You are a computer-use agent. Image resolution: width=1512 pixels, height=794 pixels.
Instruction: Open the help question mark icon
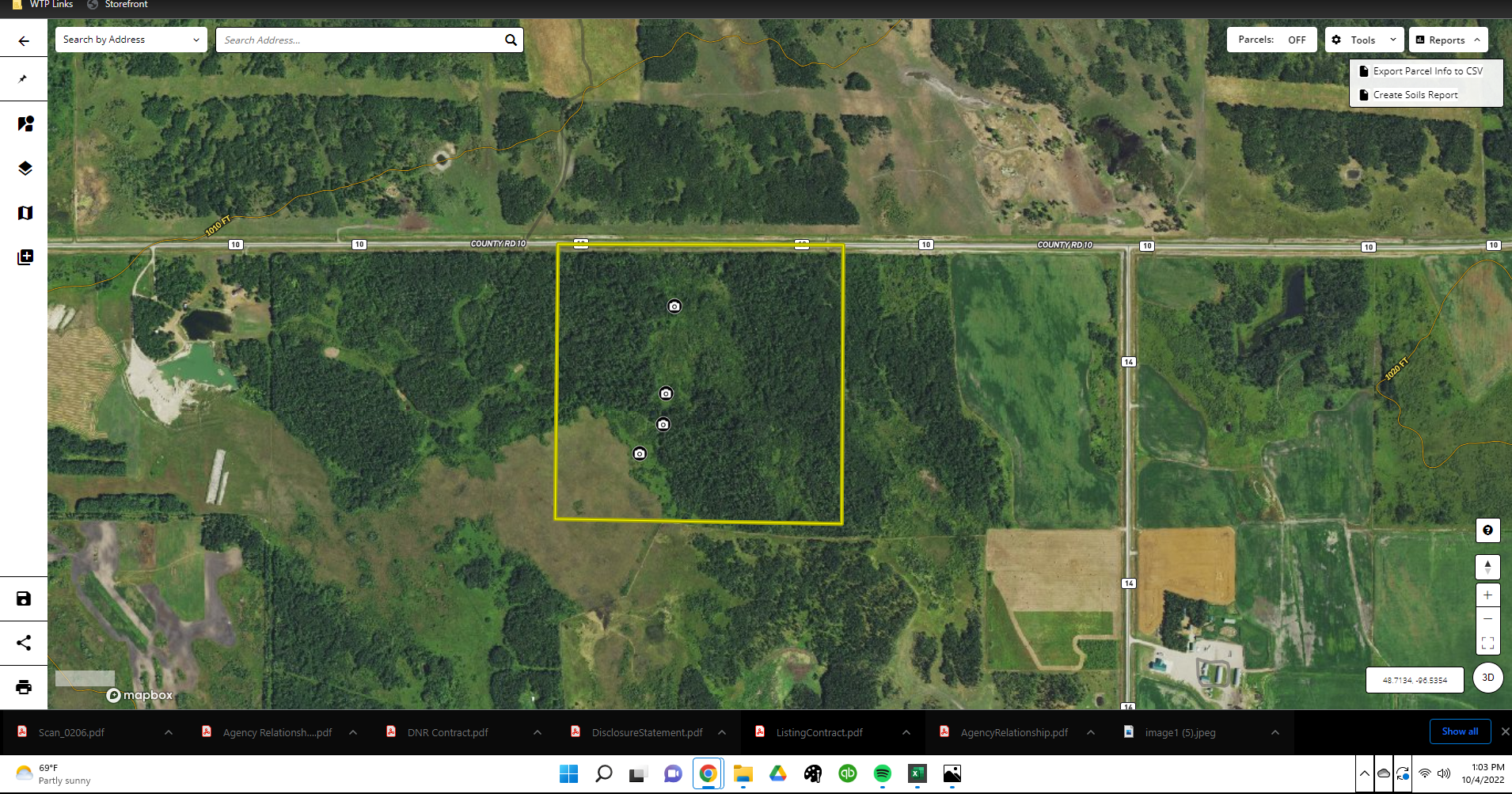click(x=1487, y=530)
